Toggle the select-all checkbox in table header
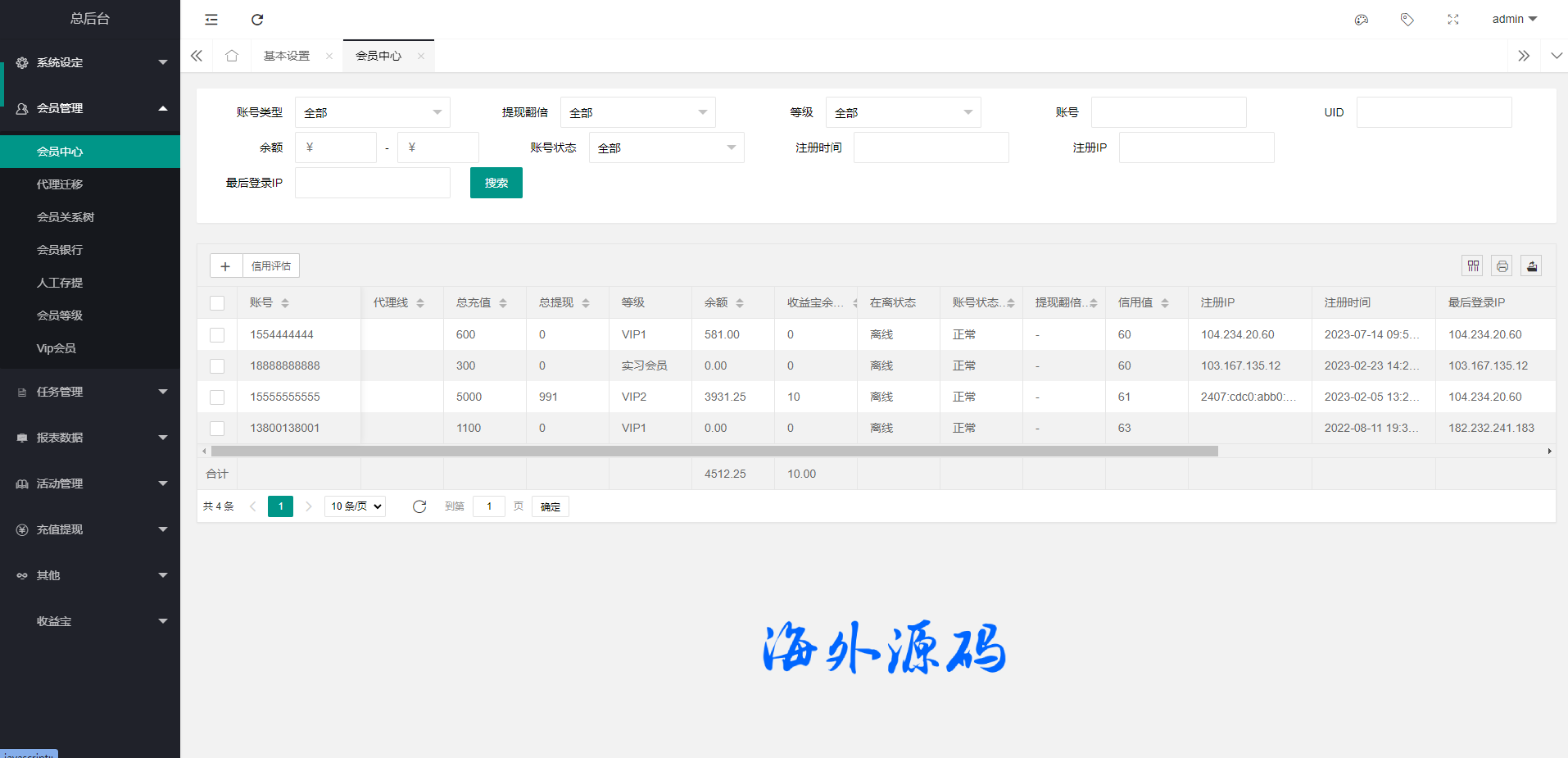The width and height of the screenshot is (1568, 758). [217, 303]
